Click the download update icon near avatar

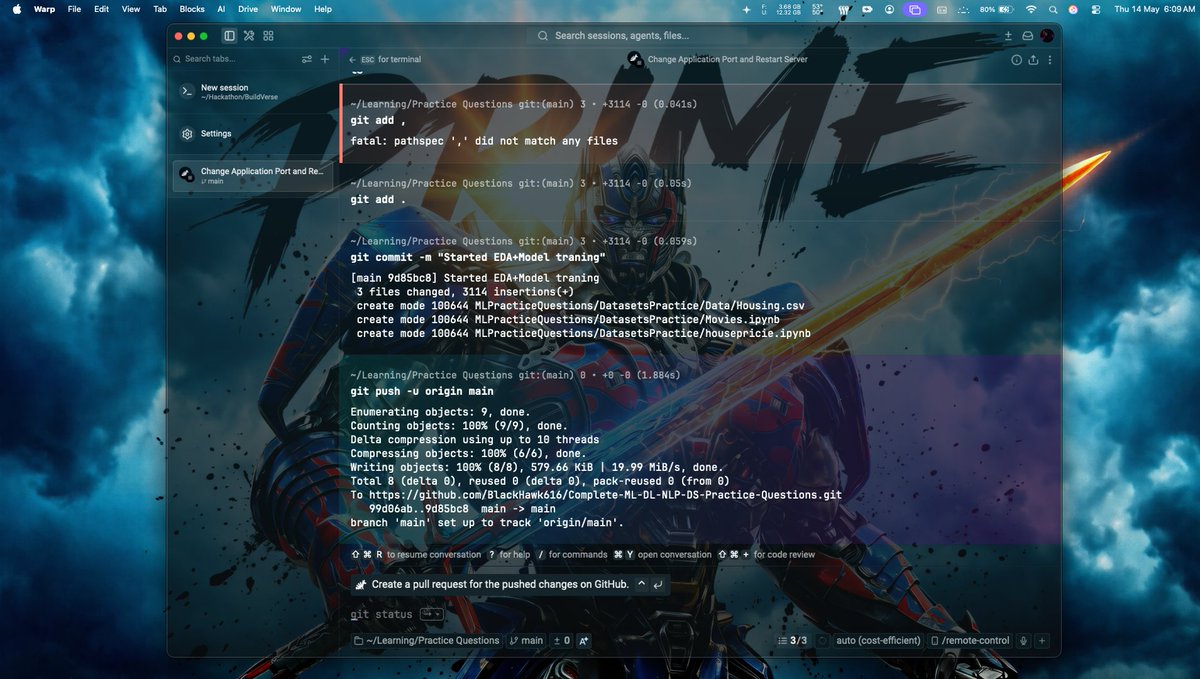click(1008, 36)
